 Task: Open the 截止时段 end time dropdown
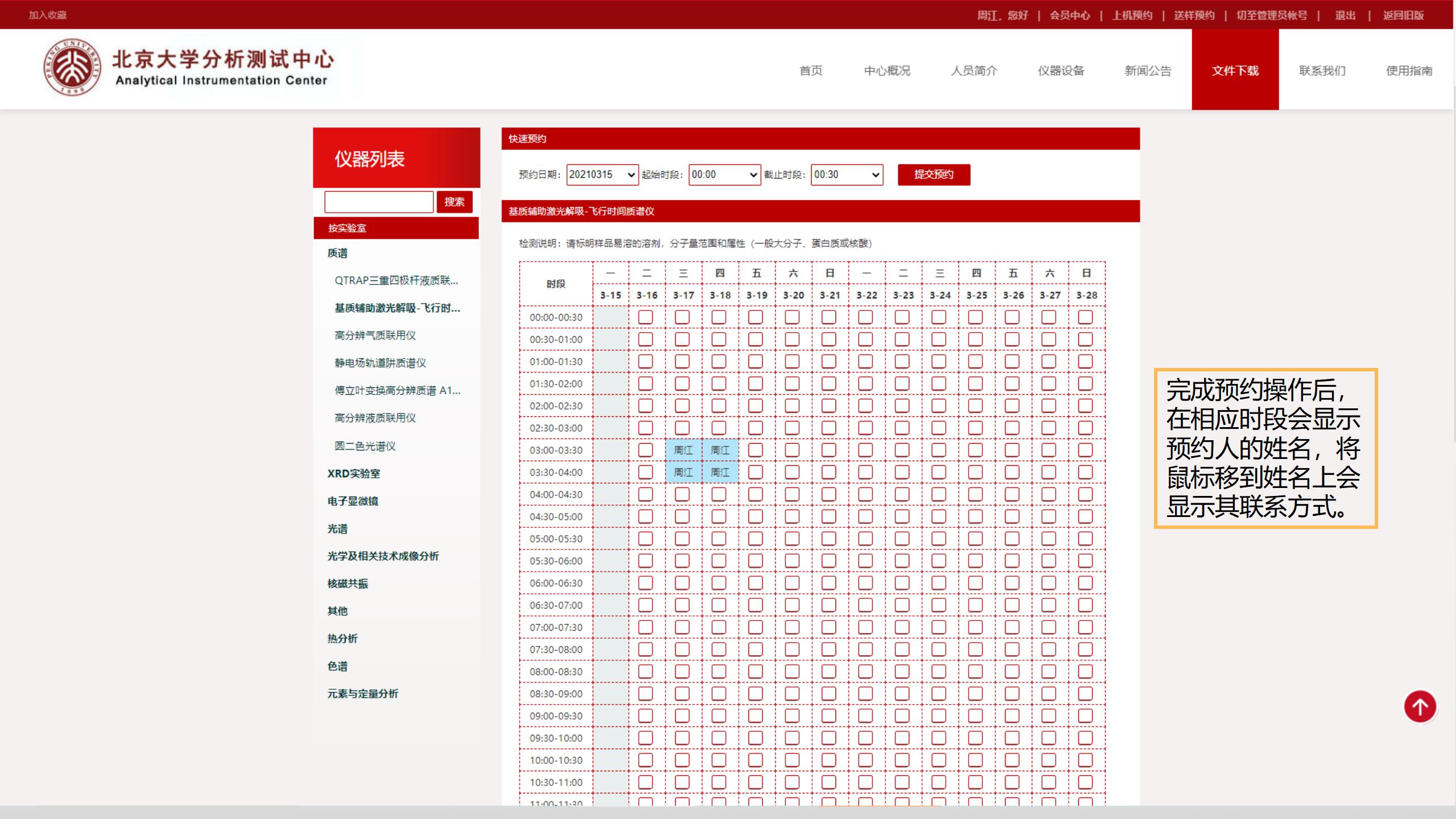coord(847,175)
